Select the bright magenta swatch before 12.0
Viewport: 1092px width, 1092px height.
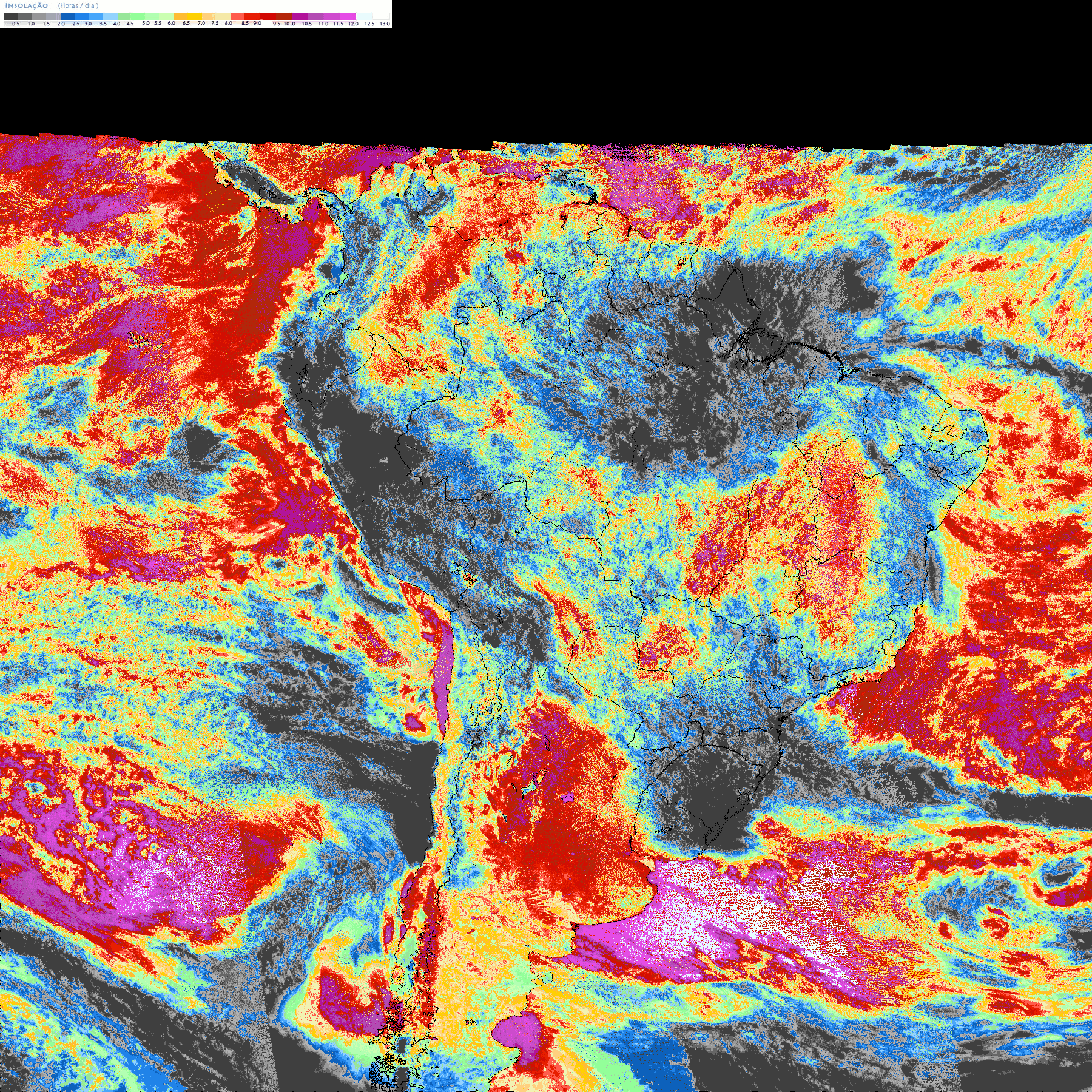[348, 16]
